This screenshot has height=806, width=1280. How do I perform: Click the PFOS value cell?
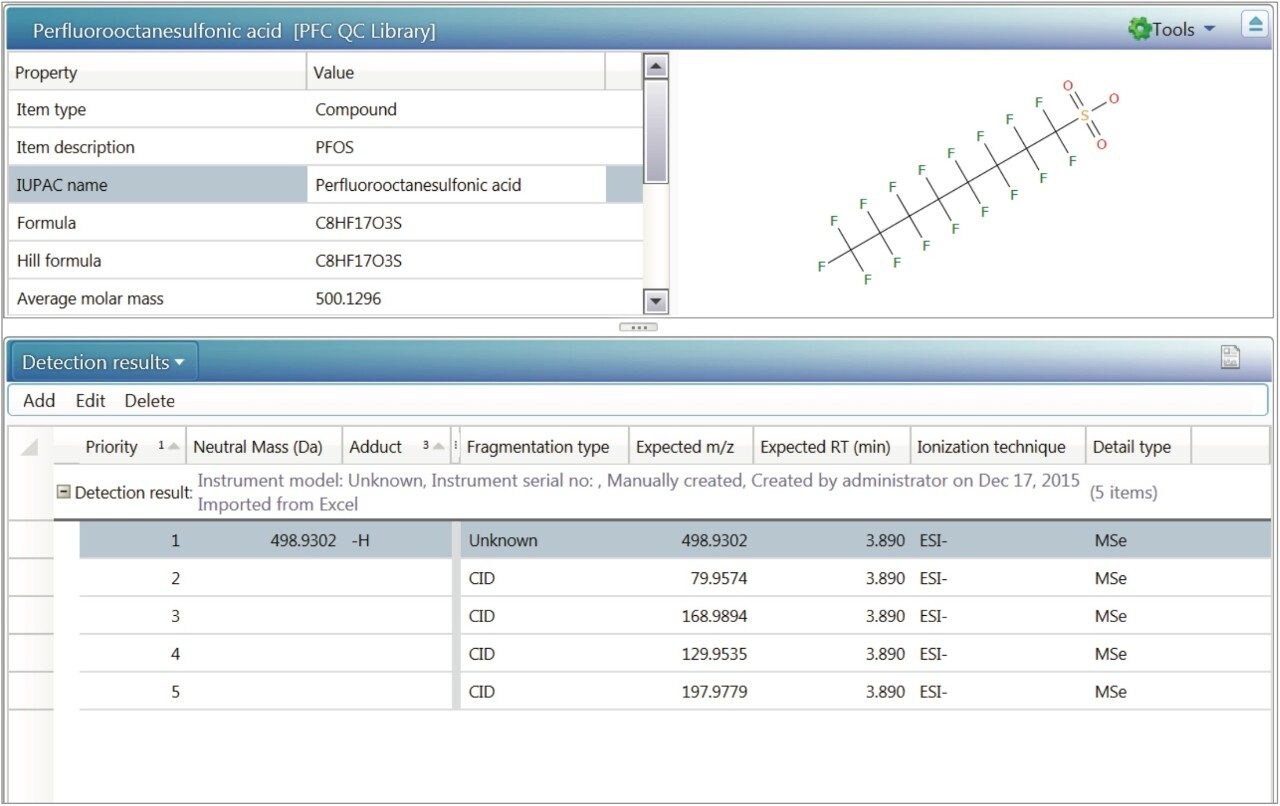pyautogui.click(x=456, y=147)
